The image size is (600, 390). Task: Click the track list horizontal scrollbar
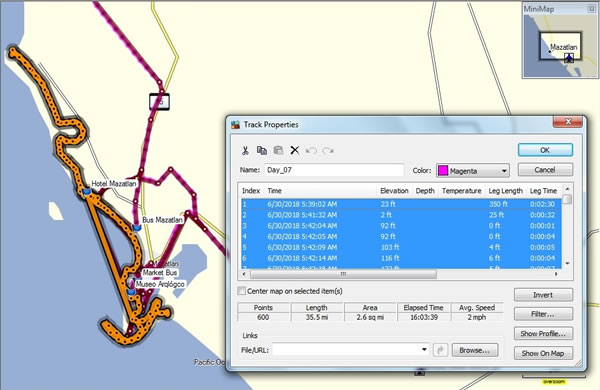[399, 274]
